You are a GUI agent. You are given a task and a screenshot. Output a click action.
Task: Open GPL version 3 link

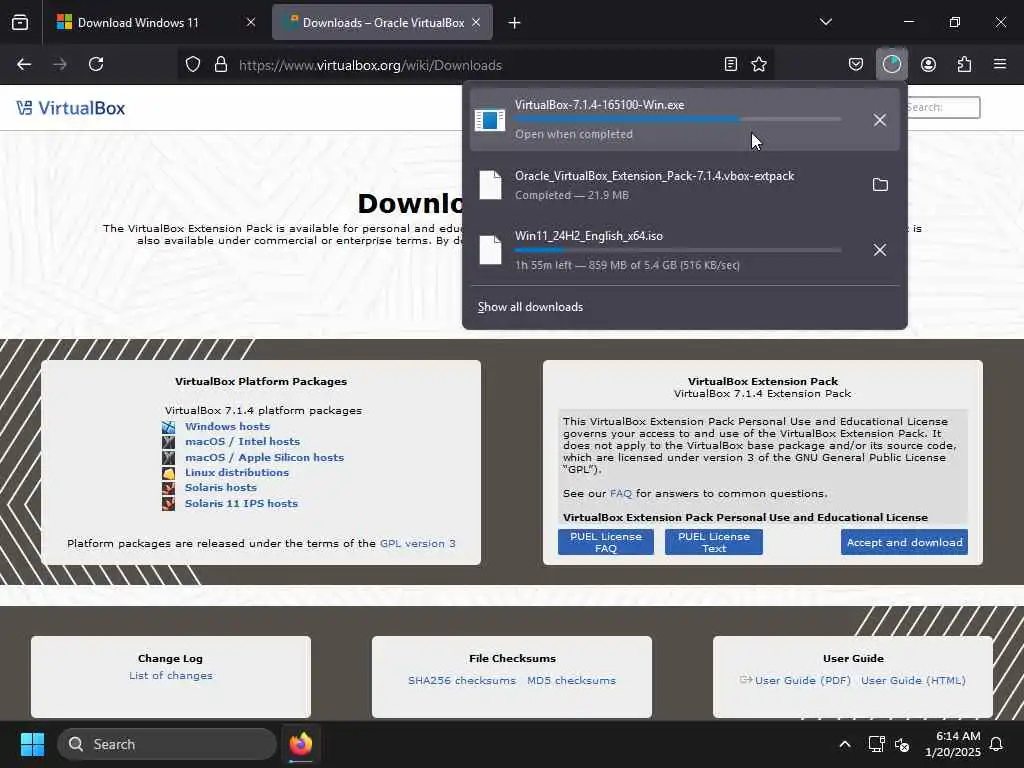417,543
